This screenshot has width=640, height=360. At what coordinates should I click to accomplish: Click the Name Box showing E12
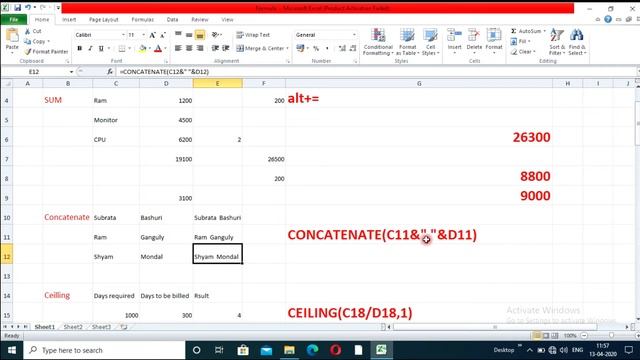coord(34,72)
